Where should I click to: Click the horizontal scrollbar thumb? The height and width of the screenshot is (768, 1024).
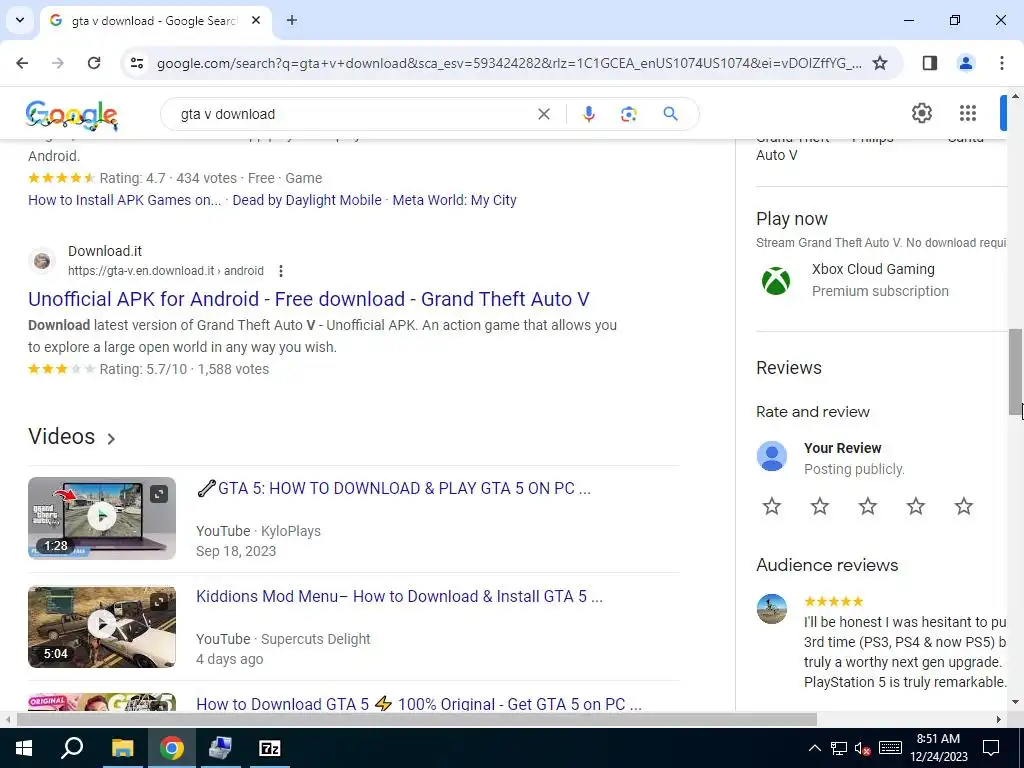tap(417, 720)
